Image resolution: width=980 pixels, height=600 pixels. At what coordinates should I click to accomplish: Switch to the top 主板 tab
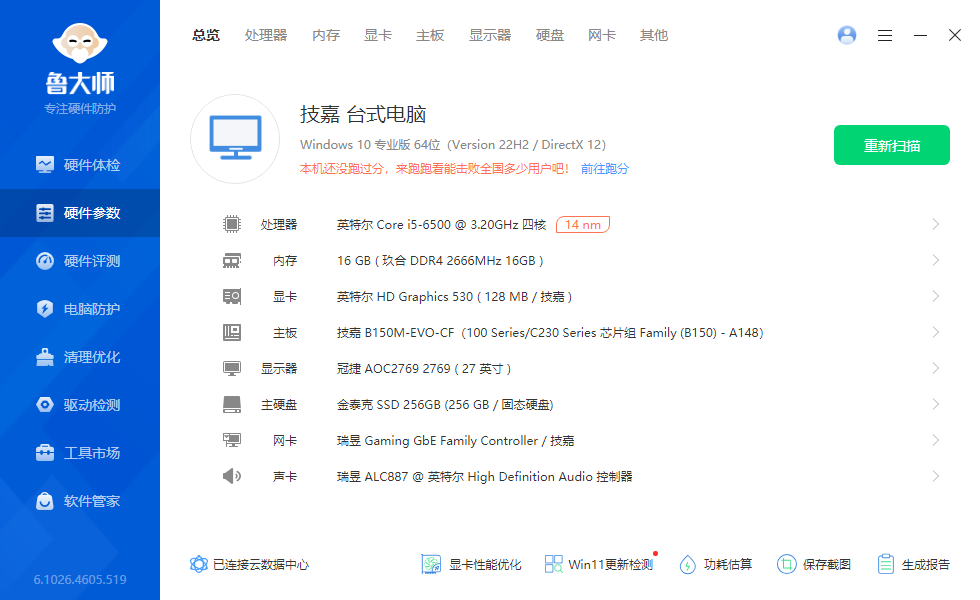tap(430, 36)
